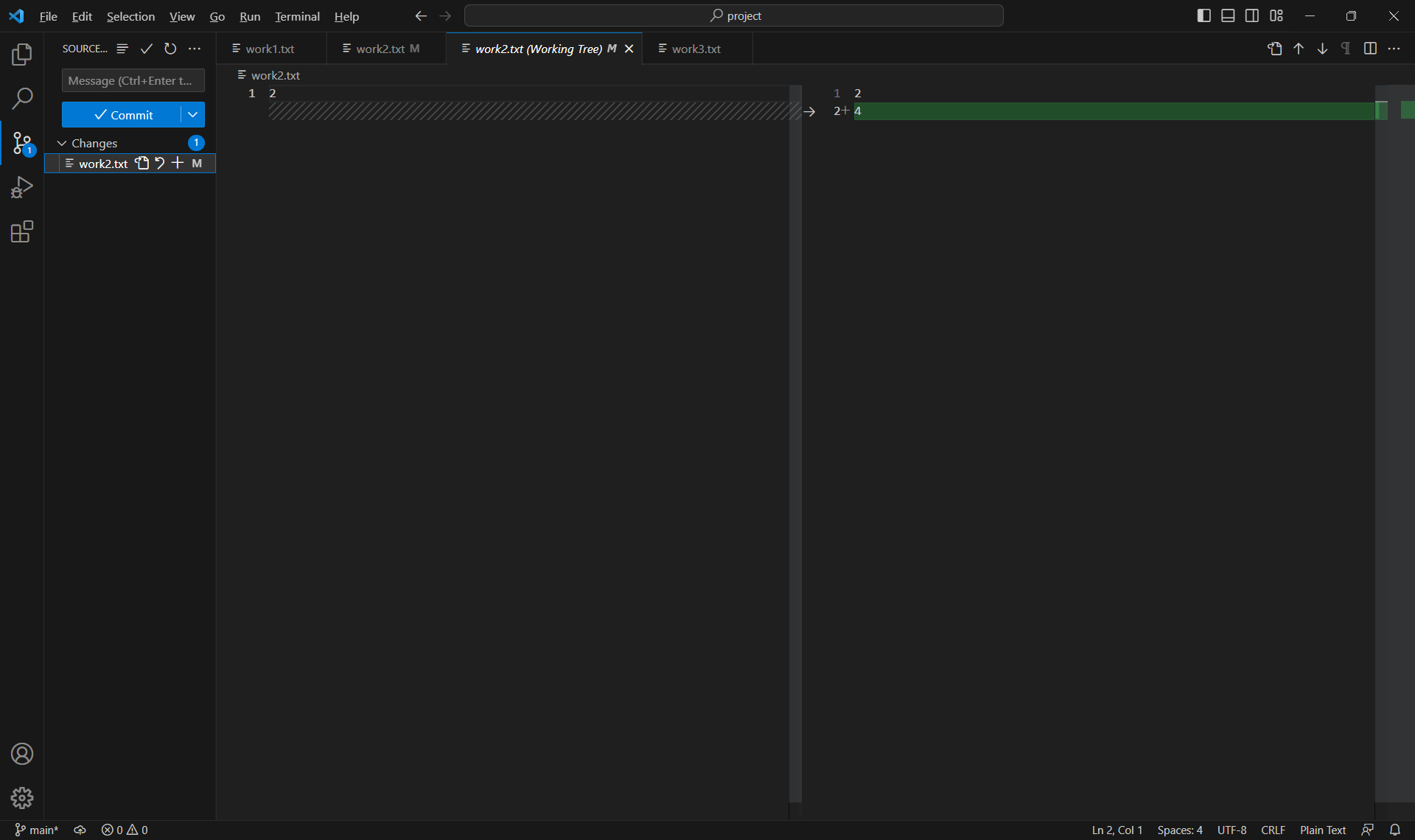Screen dimensions: 1415x840
Task: Open the Explorer view
Action: (x=22, y=54)
